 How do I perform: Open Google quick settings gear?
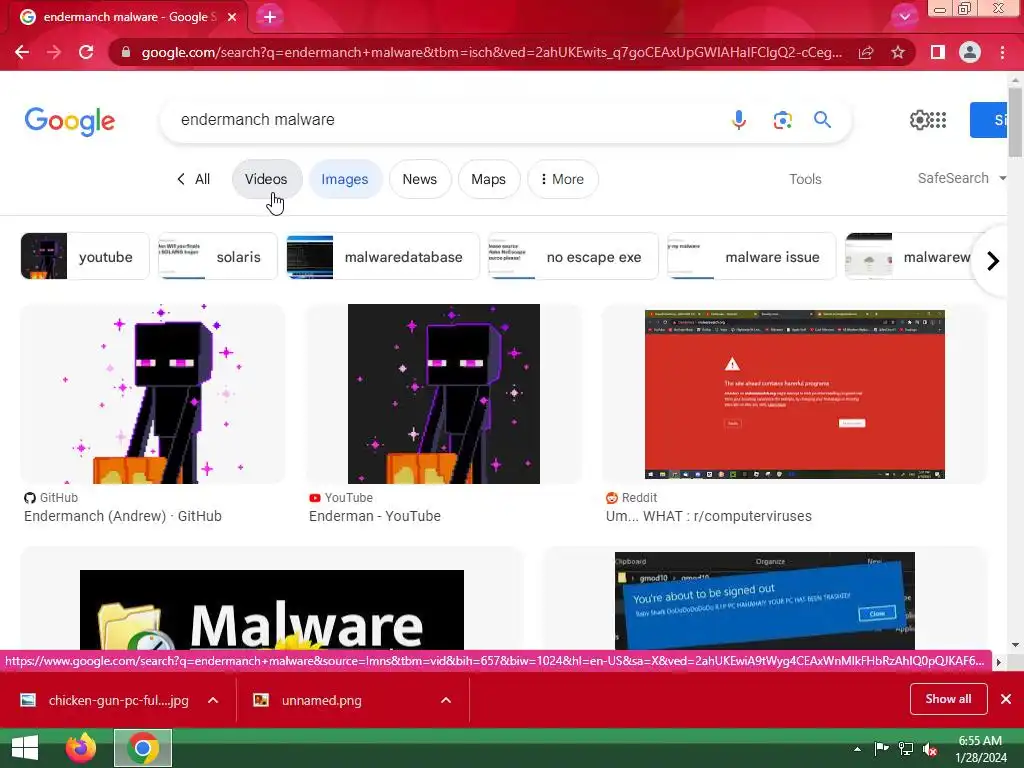(x=919, y=120)
